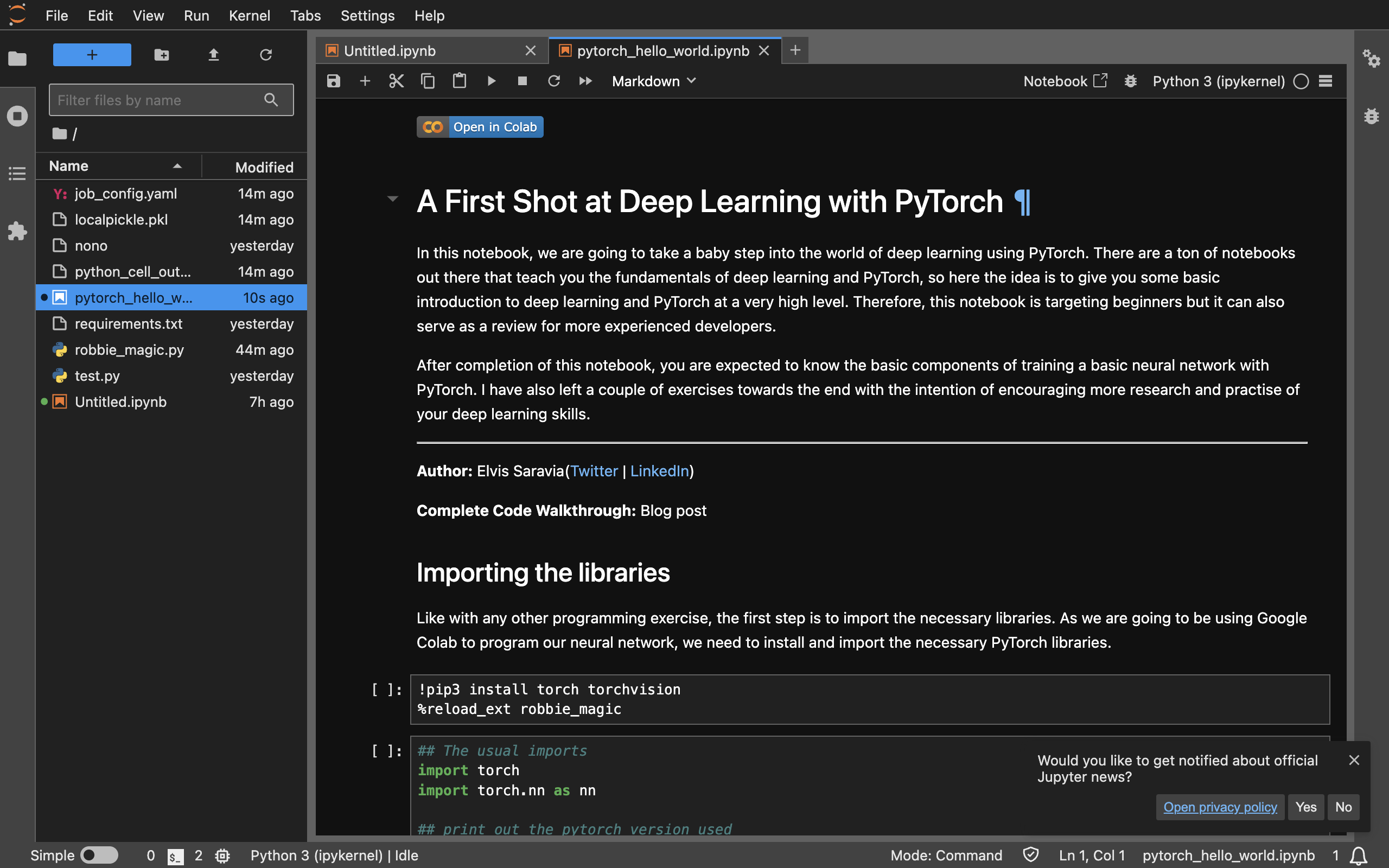The width and height of the screenshot is (1389, 868).
Task: Open robbie_magic.py in the file browser
Action: point(129,349)
